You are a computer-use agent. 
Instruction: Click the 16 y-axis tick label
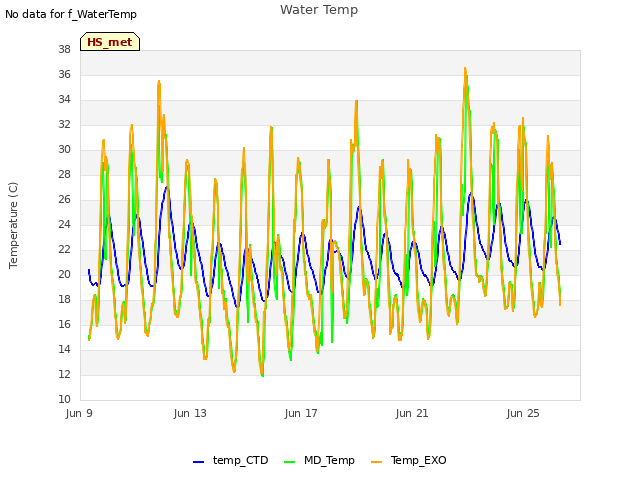(x=64, y=324)
